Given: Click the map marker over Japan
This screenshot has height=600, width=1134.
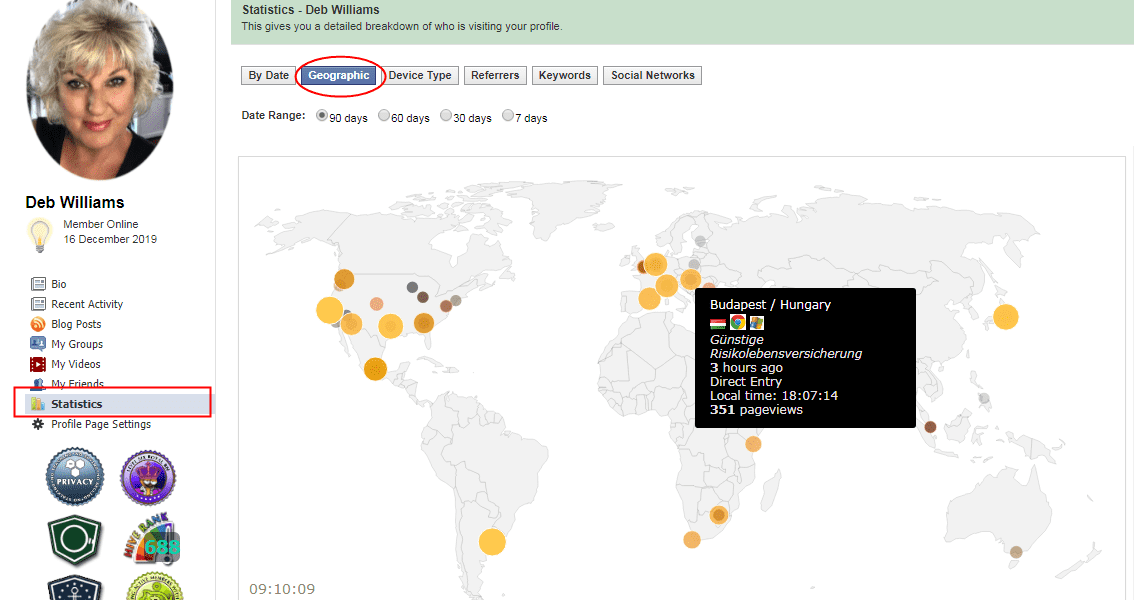Looking at the screenshot, I should 1005,317.
